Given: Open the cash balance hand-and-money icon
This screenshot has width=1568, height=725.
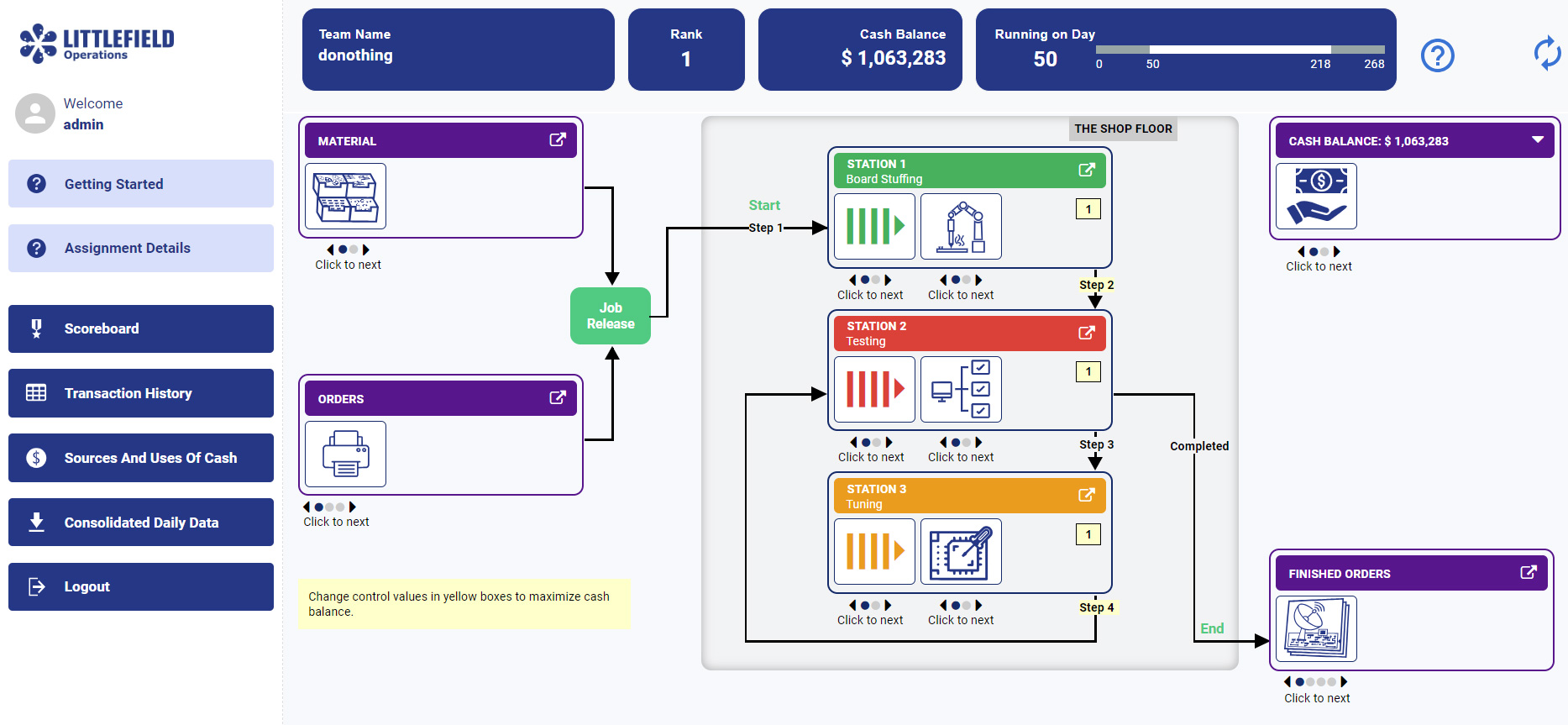Looking at the screenshot, I should 1316,196.
